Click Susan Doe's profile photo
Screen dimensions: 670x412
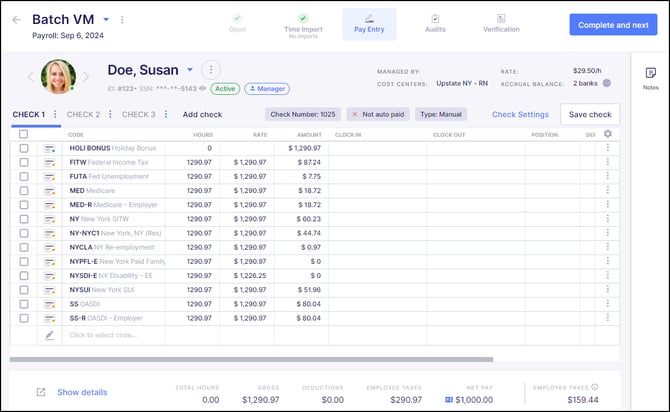click(59, 77)
